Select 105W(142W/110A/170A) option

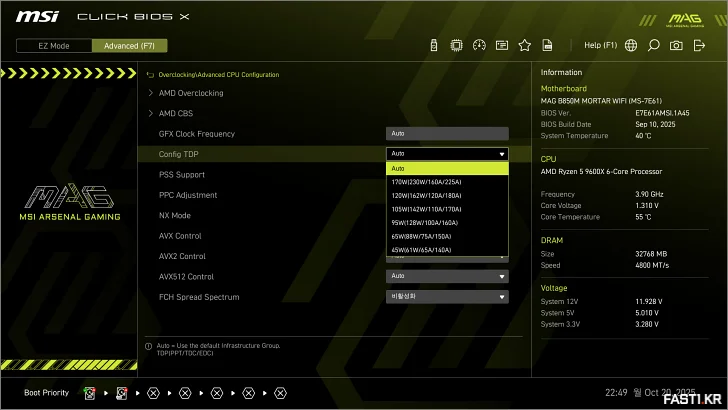pos(447,209)
